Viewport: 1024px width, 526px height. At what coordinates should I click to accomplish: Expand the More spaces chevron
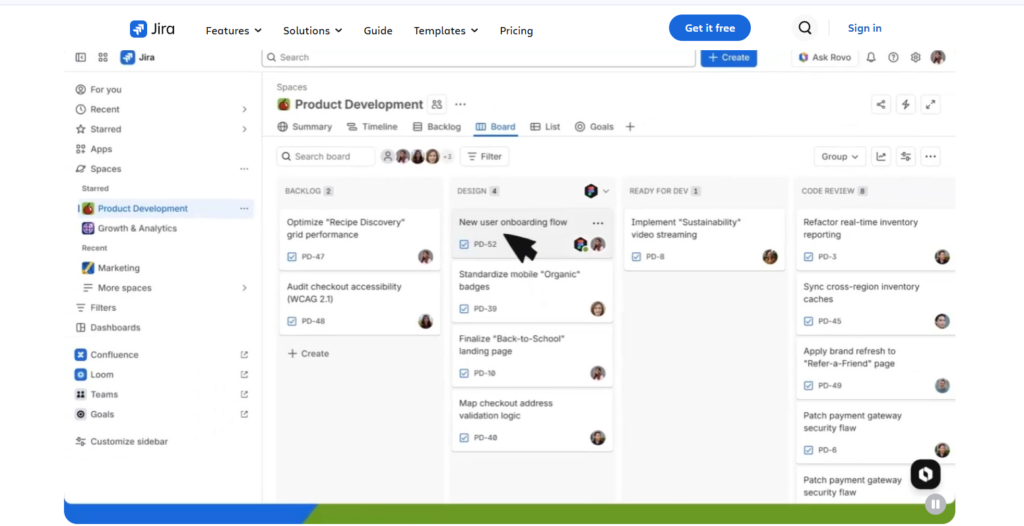tap(244, 288)
